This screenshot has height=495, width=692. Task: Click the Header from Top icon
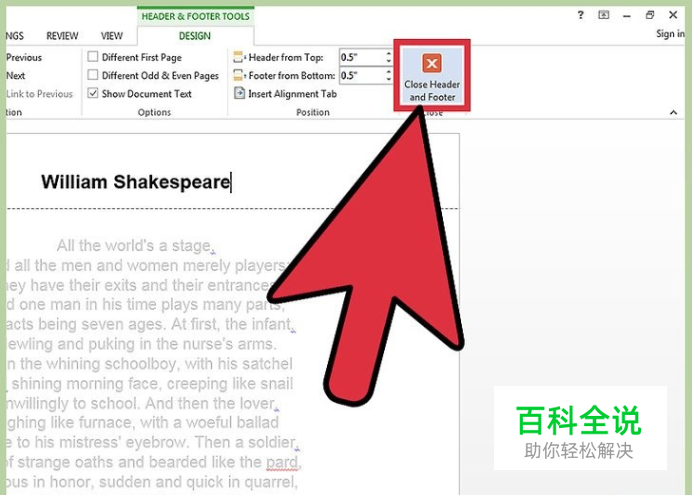[x=238, y=57]
